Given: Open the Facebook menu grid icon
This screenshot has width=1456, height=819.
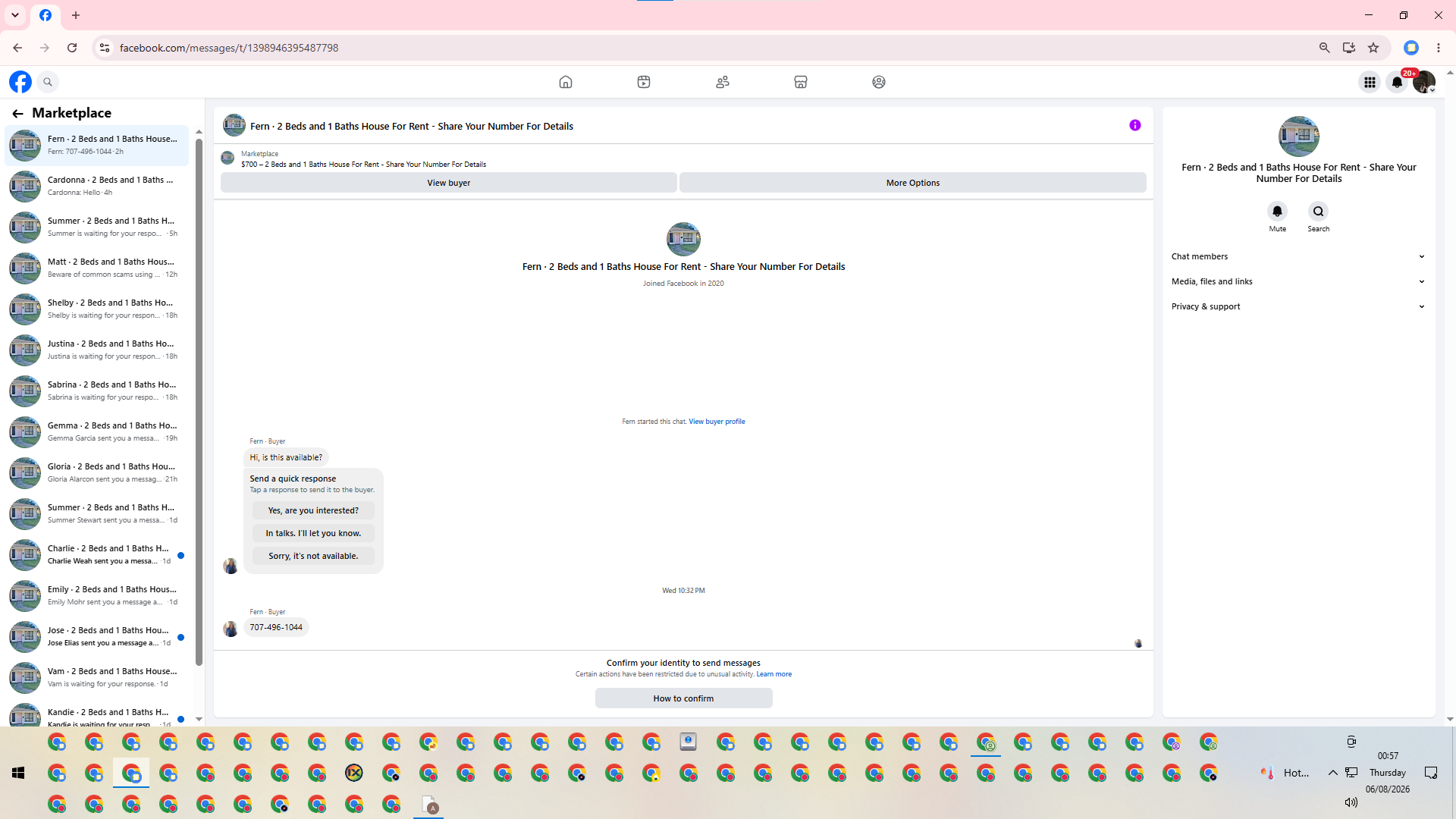Looking at the screenshot, I should [1370, 82].
